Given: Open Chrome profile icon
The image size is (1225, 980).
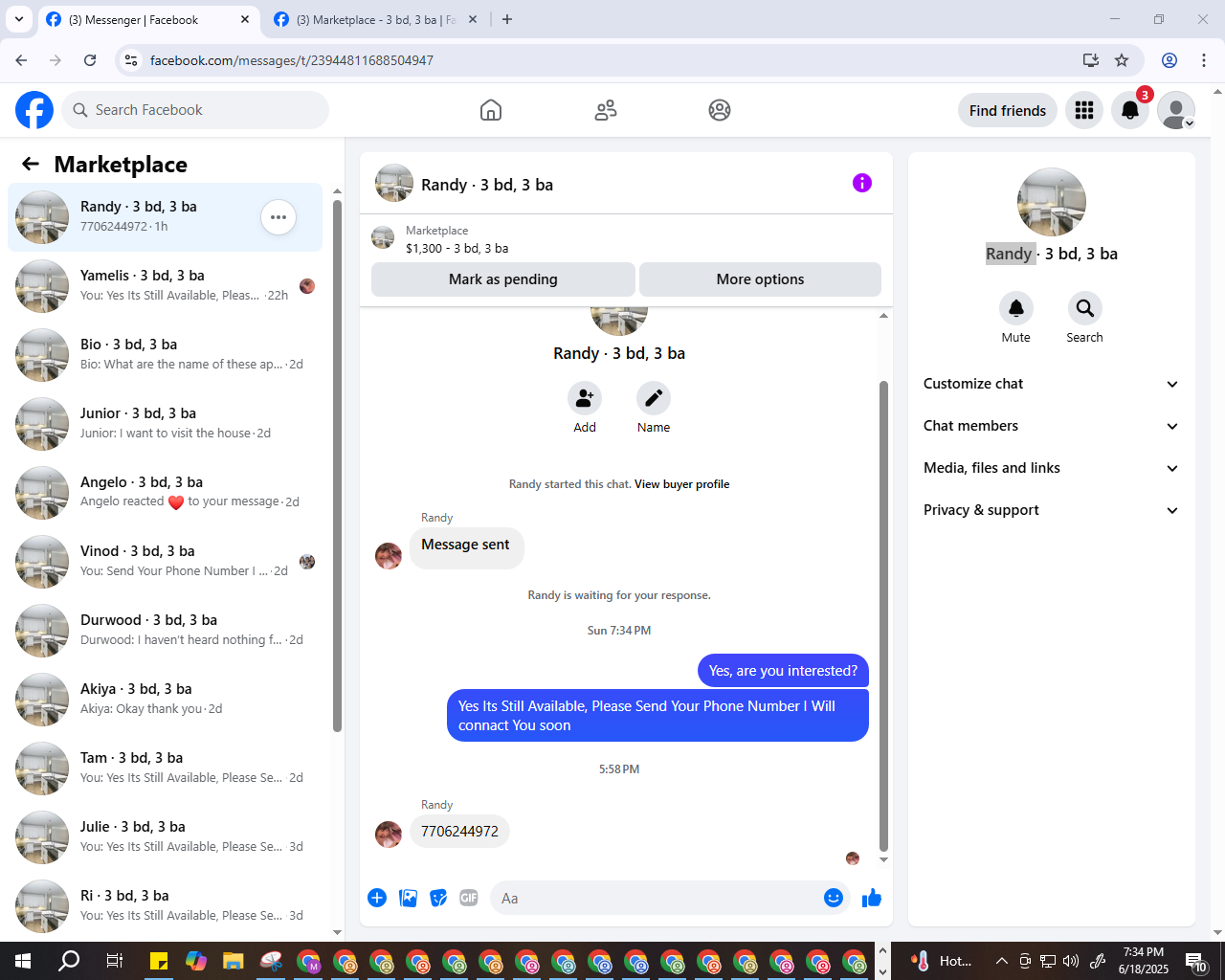Looking at the screenshot, I should tap(1169, 60).
